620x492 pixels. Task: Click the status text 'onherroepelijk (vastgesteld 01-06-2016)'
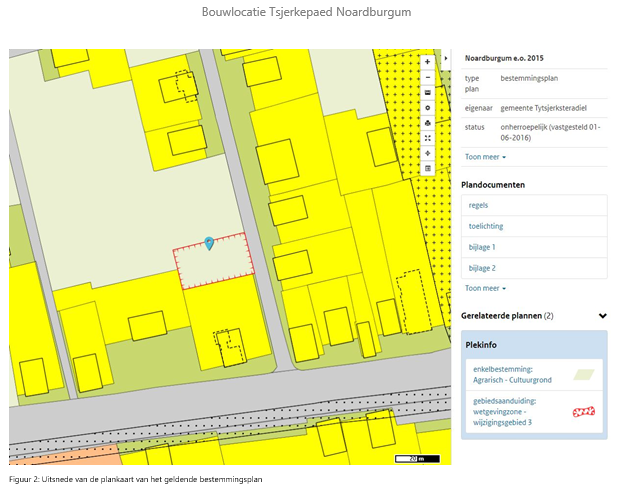[x=550, y=132]
